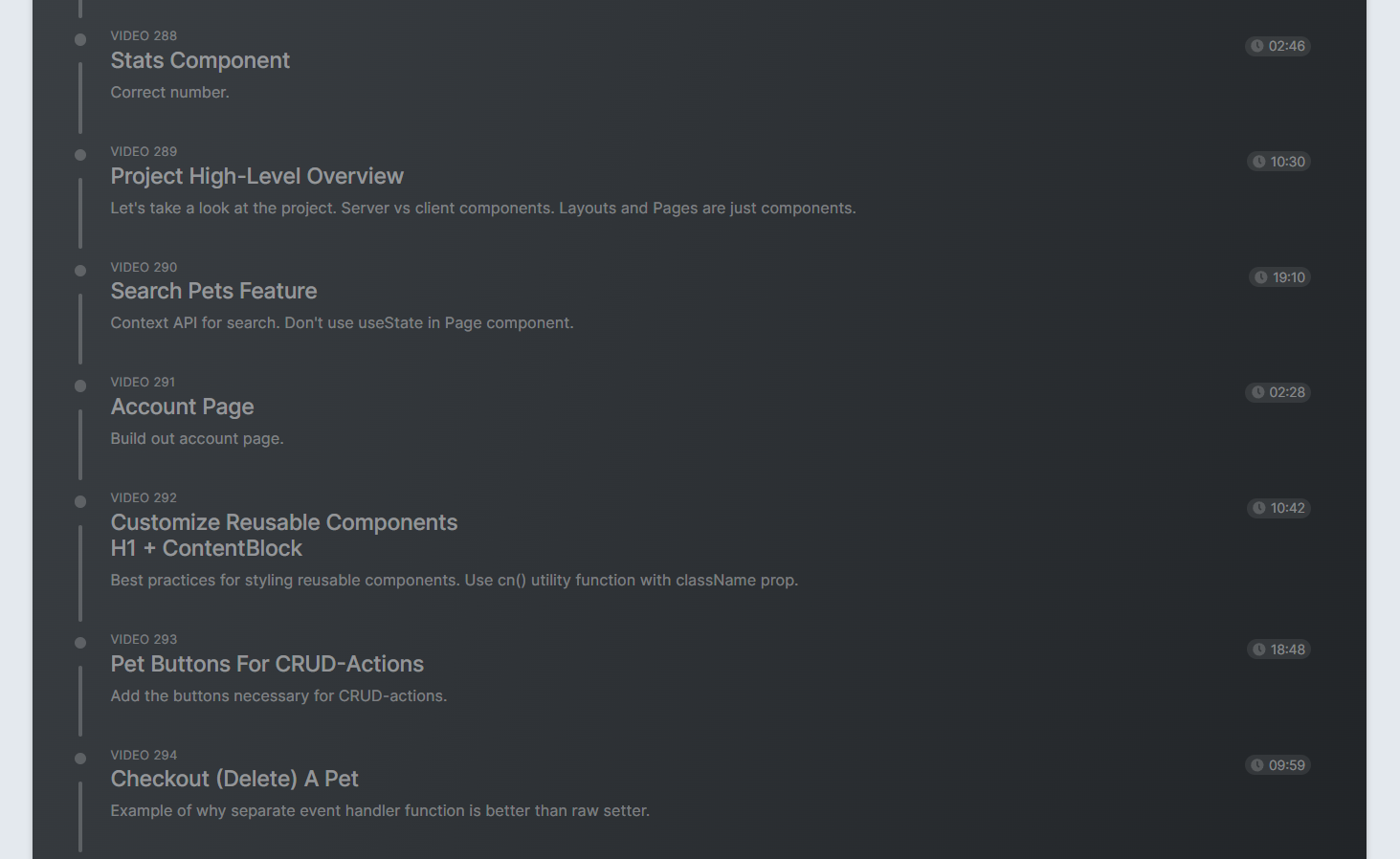Click the clock icon beside 10:42
Viewport: 1400px width, 859px height.
(x=1259, y=508)
